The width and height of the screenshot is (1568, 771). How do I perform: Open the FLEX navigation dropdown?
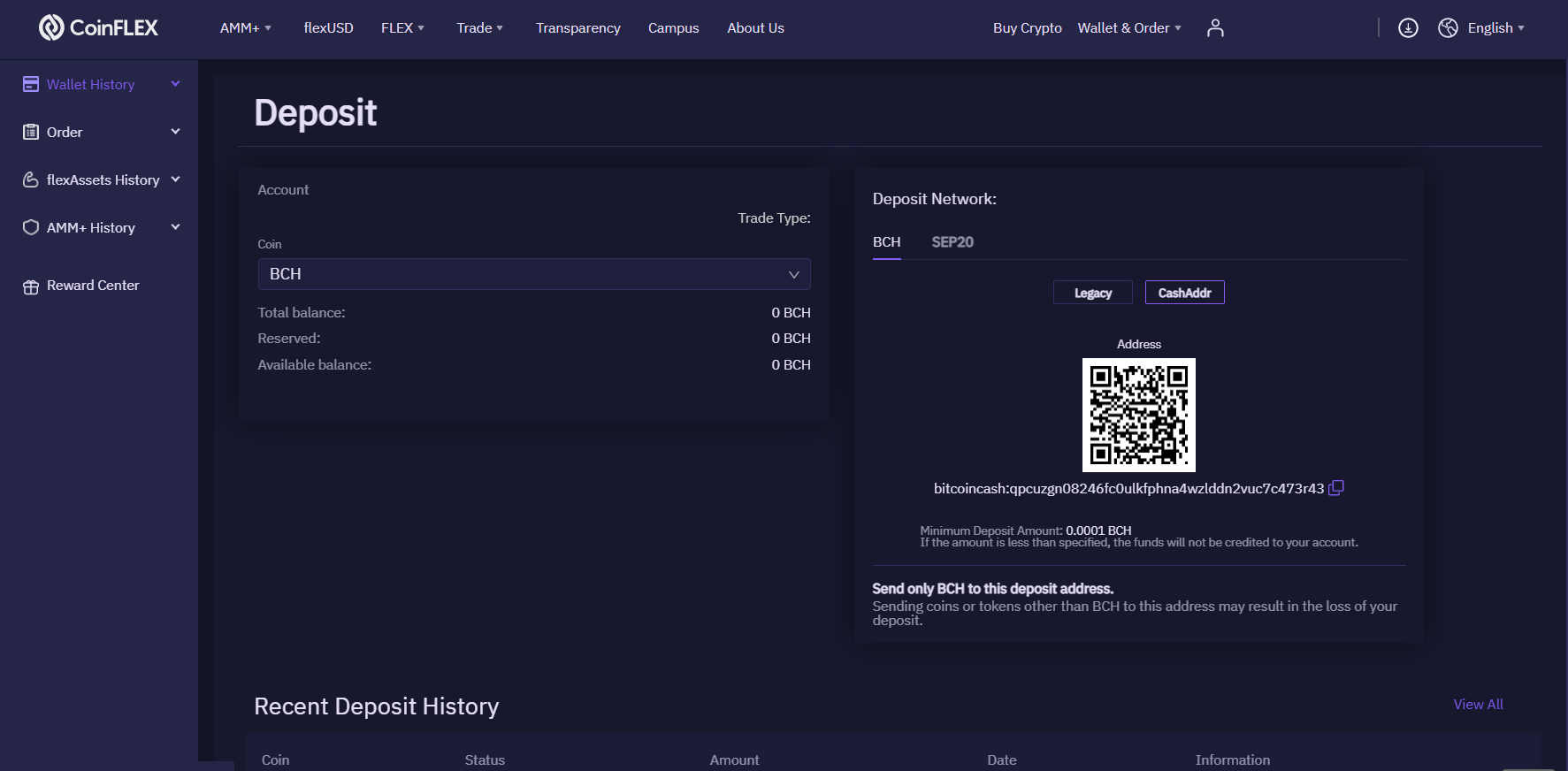tap(402, 28)
